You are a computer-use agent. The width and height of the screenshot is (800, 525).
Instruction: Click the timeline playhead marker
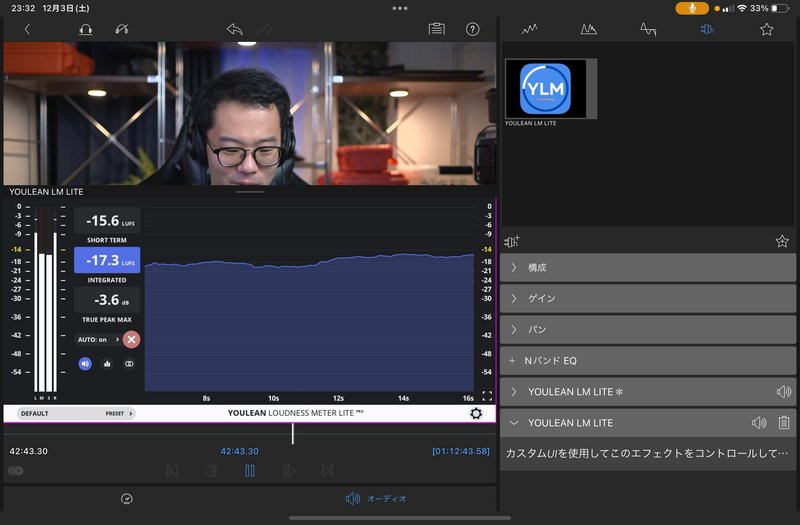pyautogui.click(x=292, y=434)
